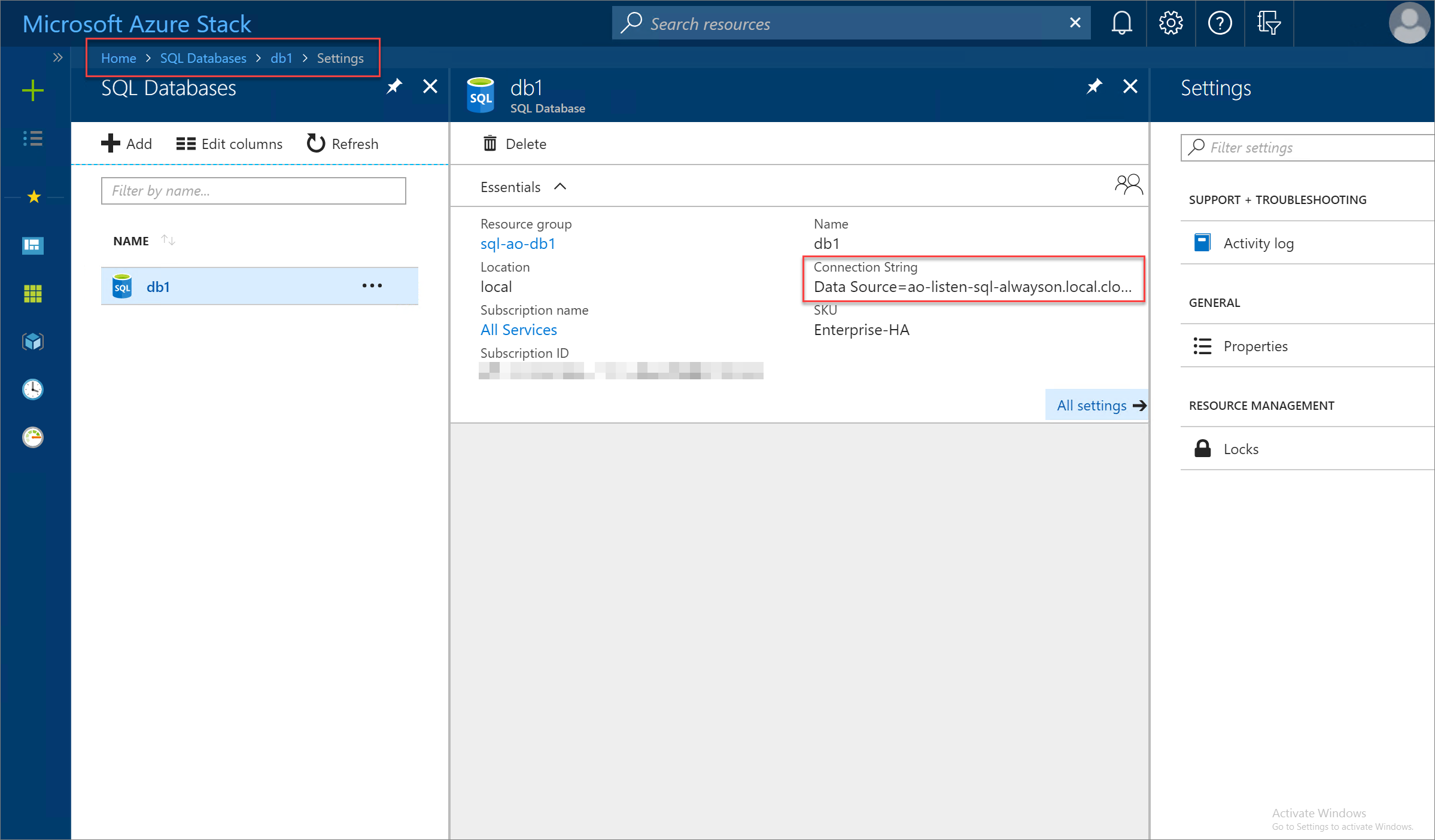The width and height of the screenshot is (1435, 840).
Task: Filter databases by name input field
Action: click(x=252, y=191)
